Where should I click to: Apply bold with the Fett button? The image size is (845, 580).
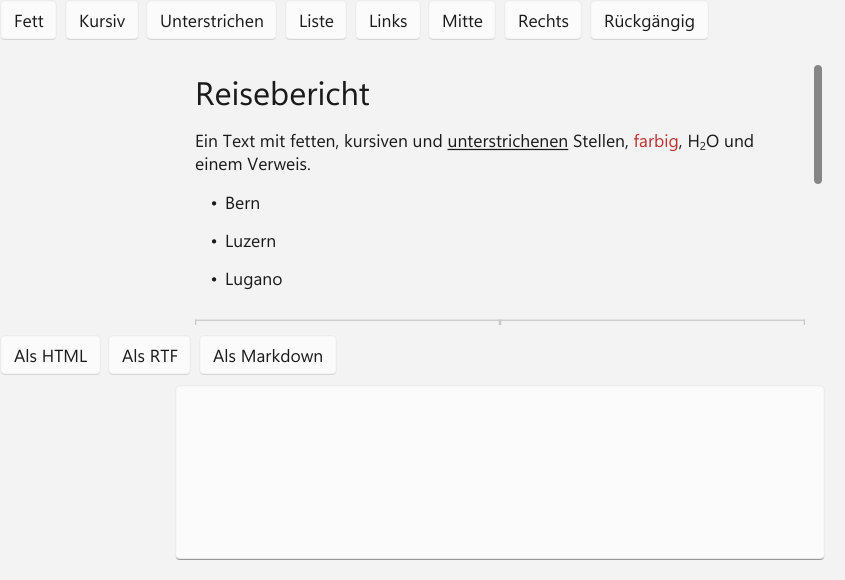click(29, 21)
